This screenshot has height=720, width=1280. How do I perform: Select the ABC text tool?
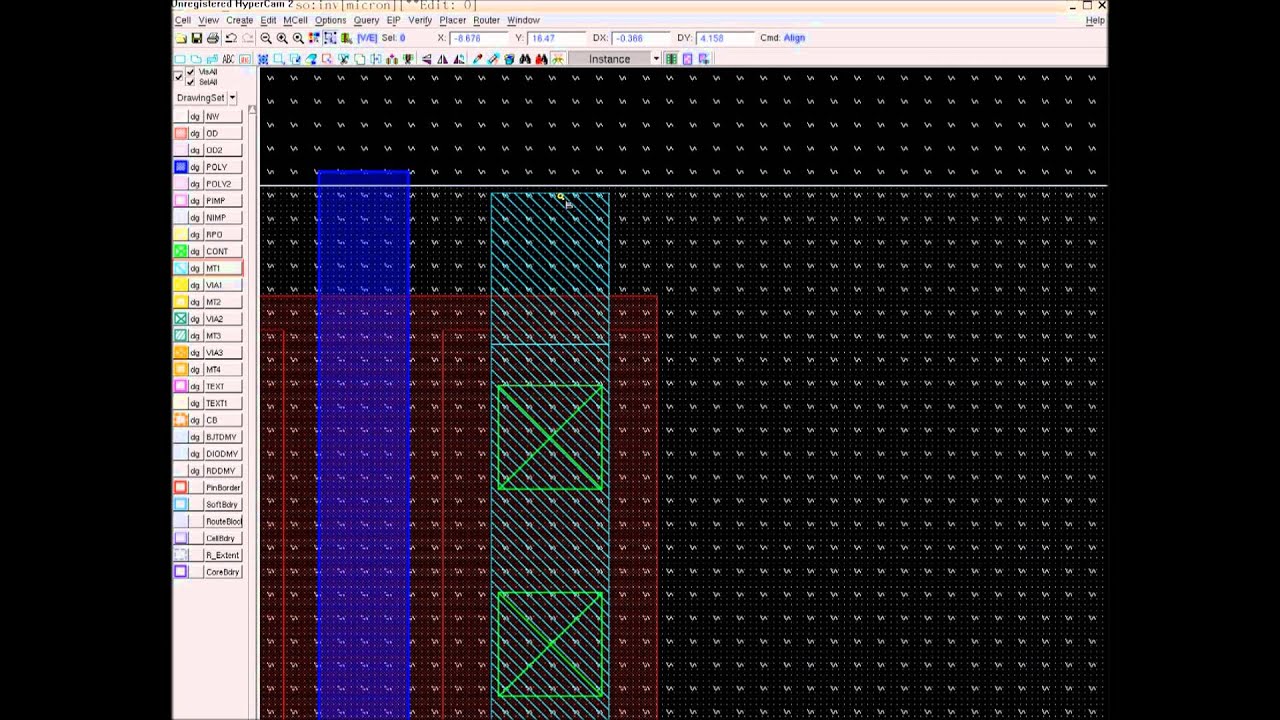(x=228, y=59)
